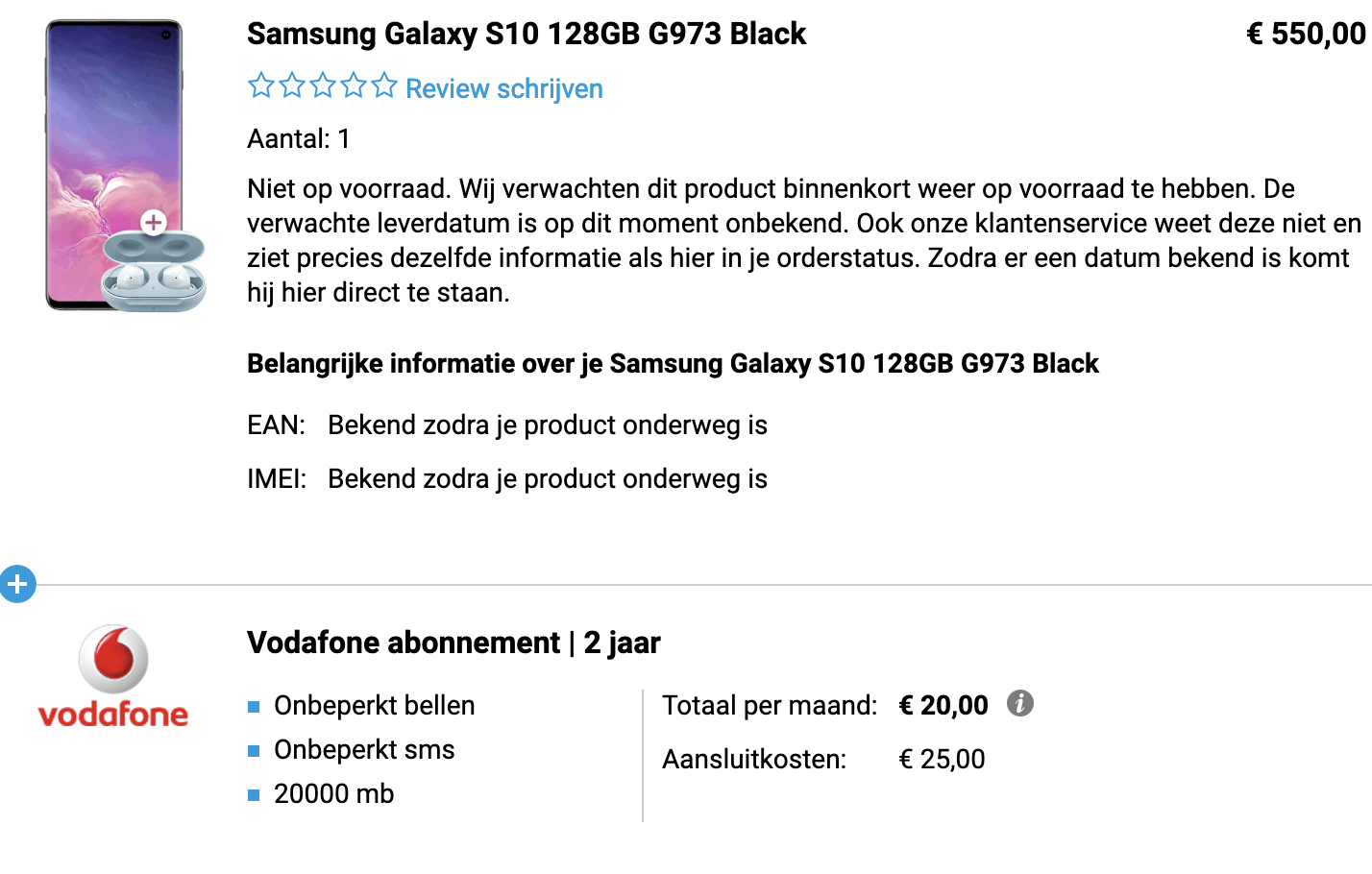Viewport: 1372px width, 874px height.
Task: Click the small plus icon on the phone image
Action: coord(154,223)
